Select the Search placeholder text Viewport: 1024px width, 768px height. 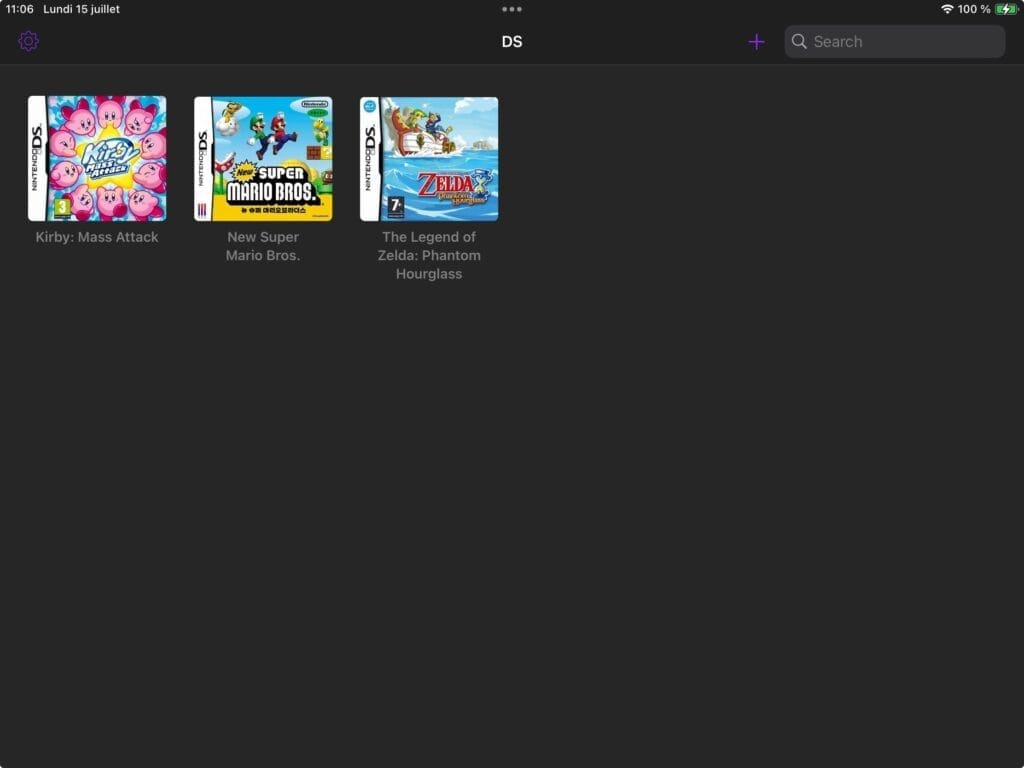point(840,41)
